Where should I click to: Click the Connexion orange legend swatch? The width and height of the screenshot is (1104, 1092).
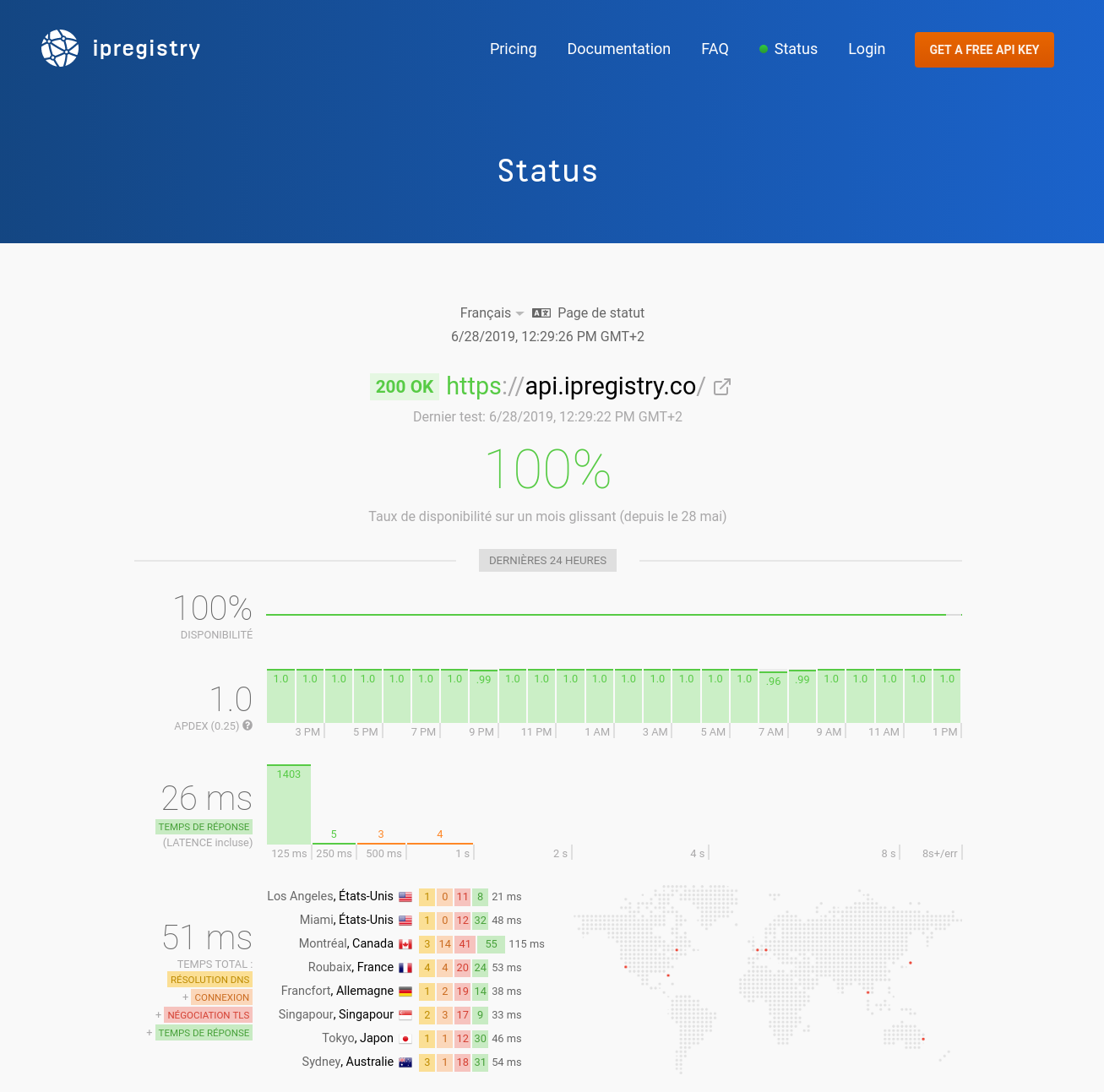click(x=222, y=997)
